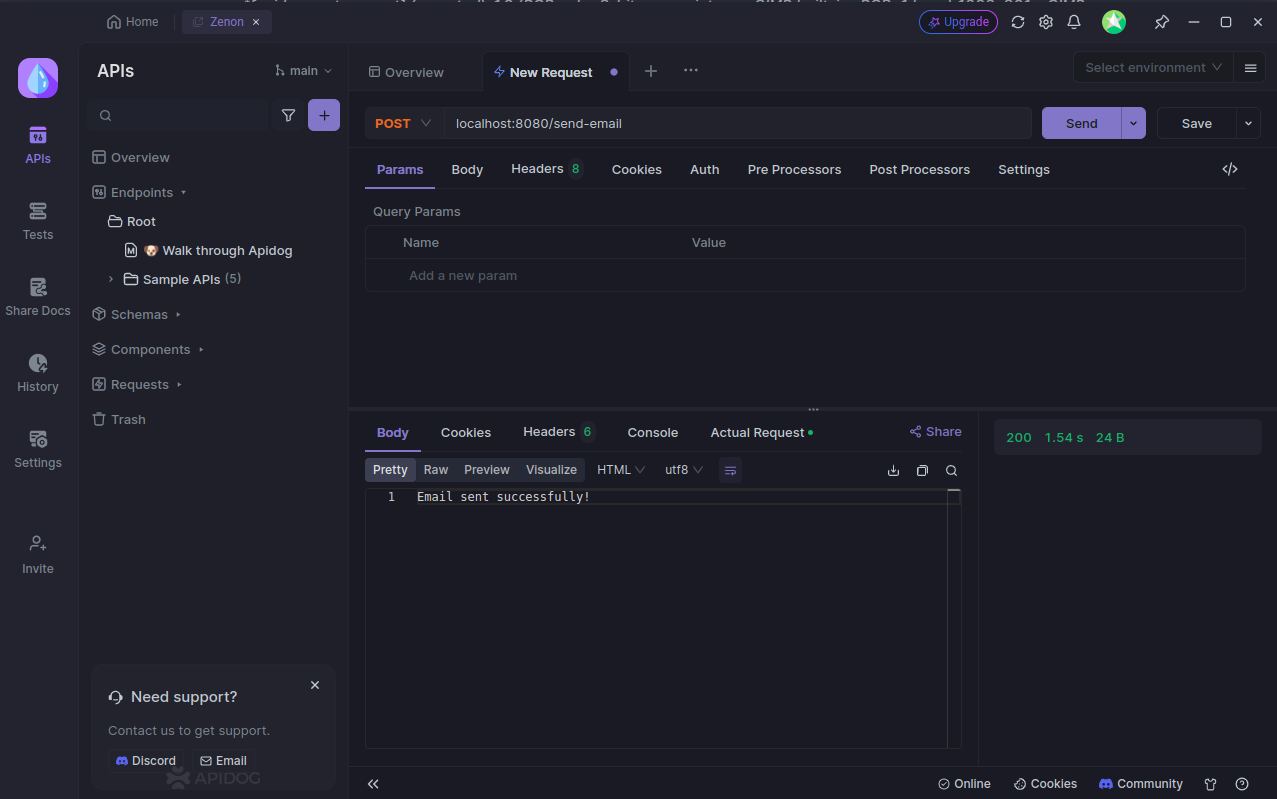Click the Upgrade button
This screenshot has width=1277, height=799.
coord(958,22)
